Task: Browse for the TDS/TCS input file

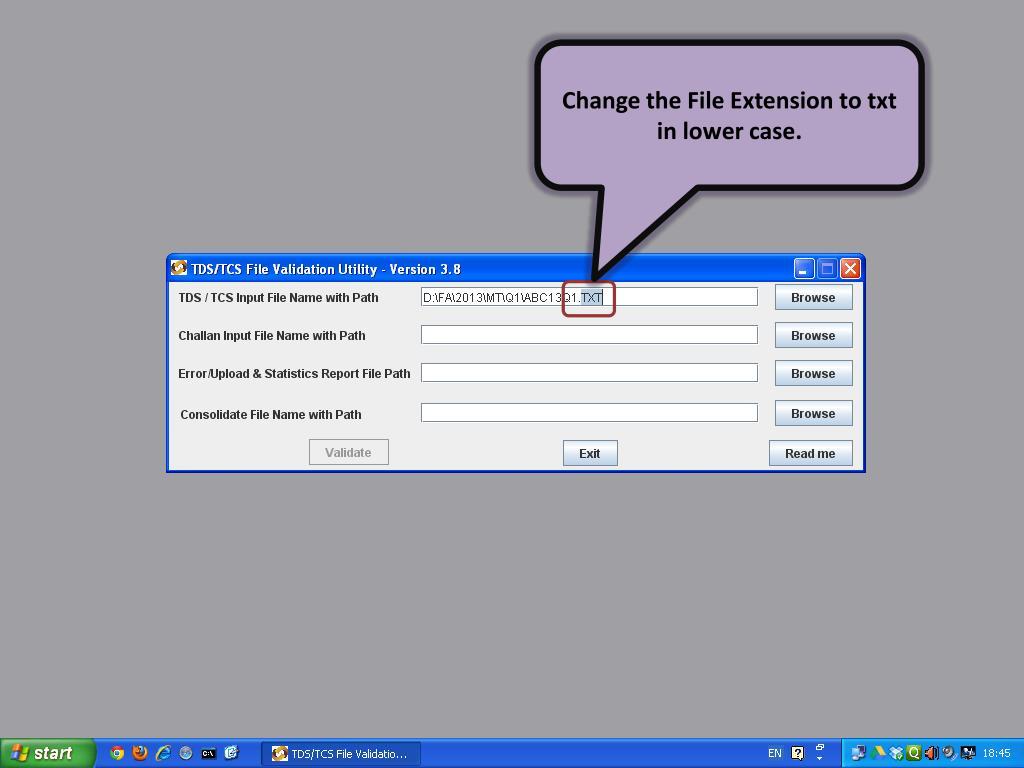Action: 813,297
